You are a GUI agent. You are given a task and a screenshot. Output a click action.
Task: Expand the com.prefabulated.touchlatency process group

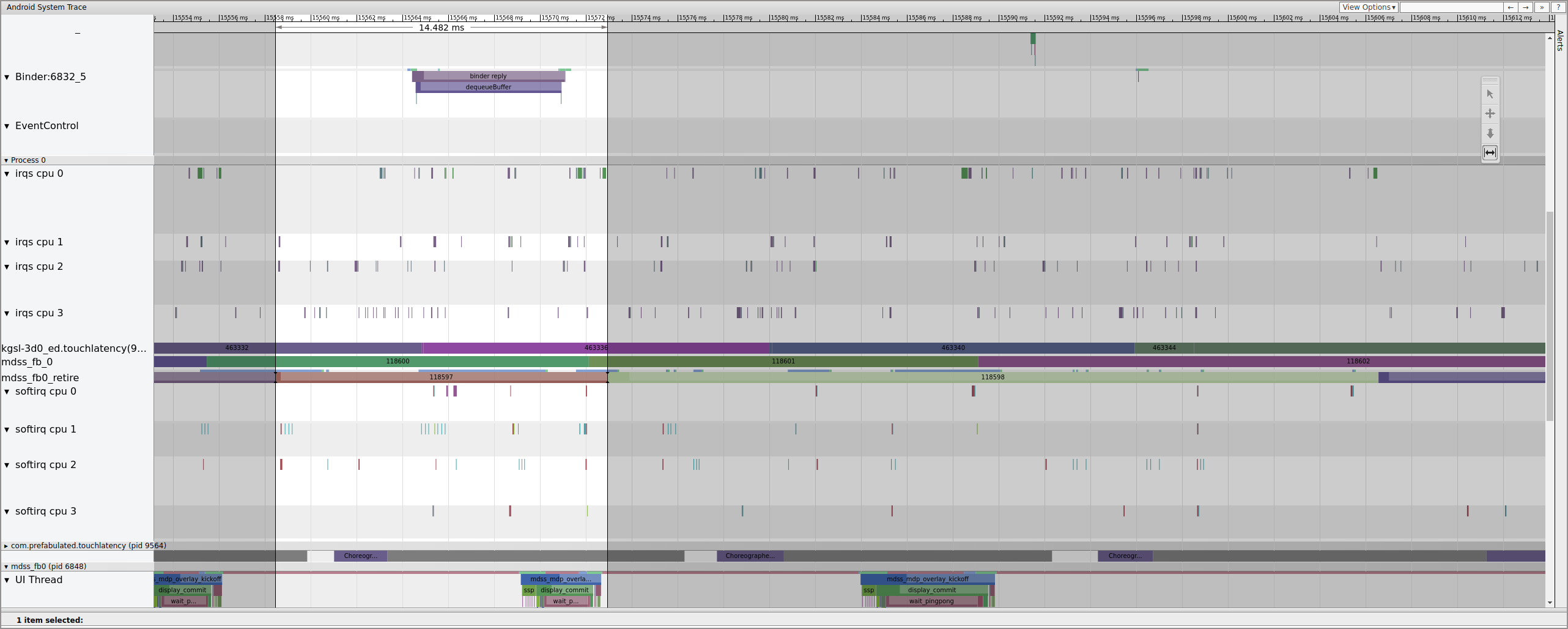tap(6, 546)
